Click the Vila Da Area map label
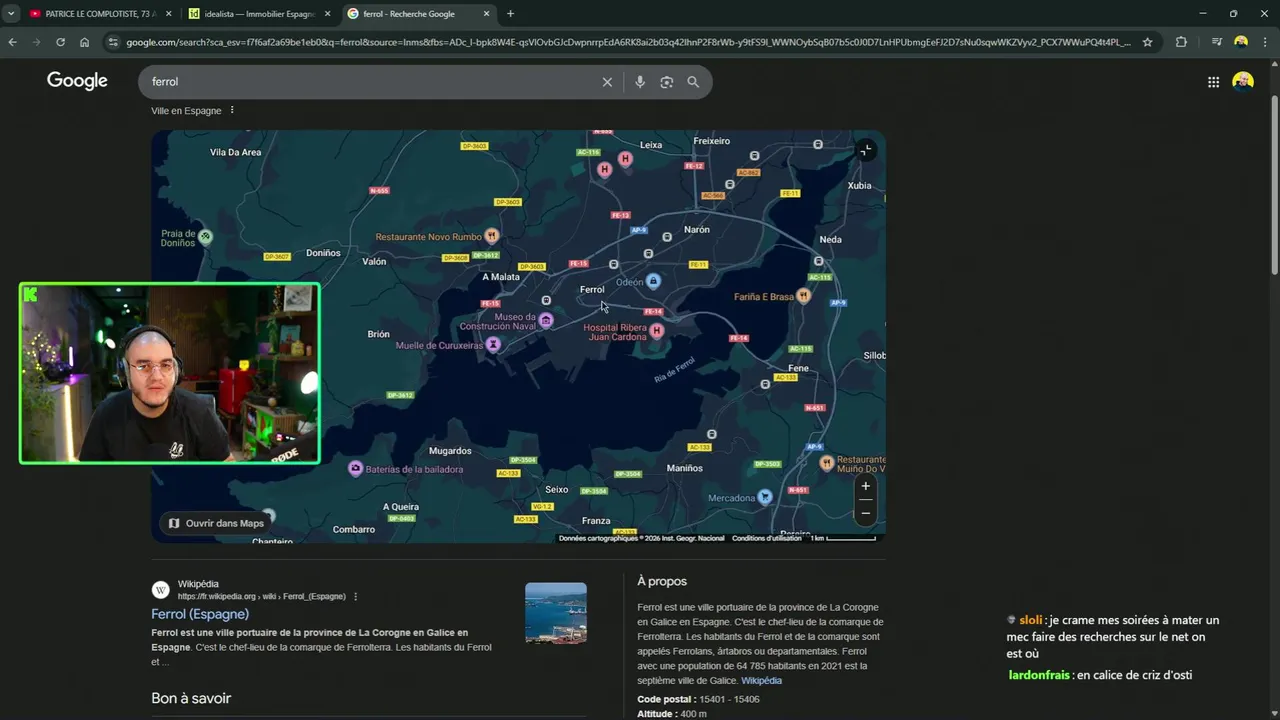 (x=236, y=152)
